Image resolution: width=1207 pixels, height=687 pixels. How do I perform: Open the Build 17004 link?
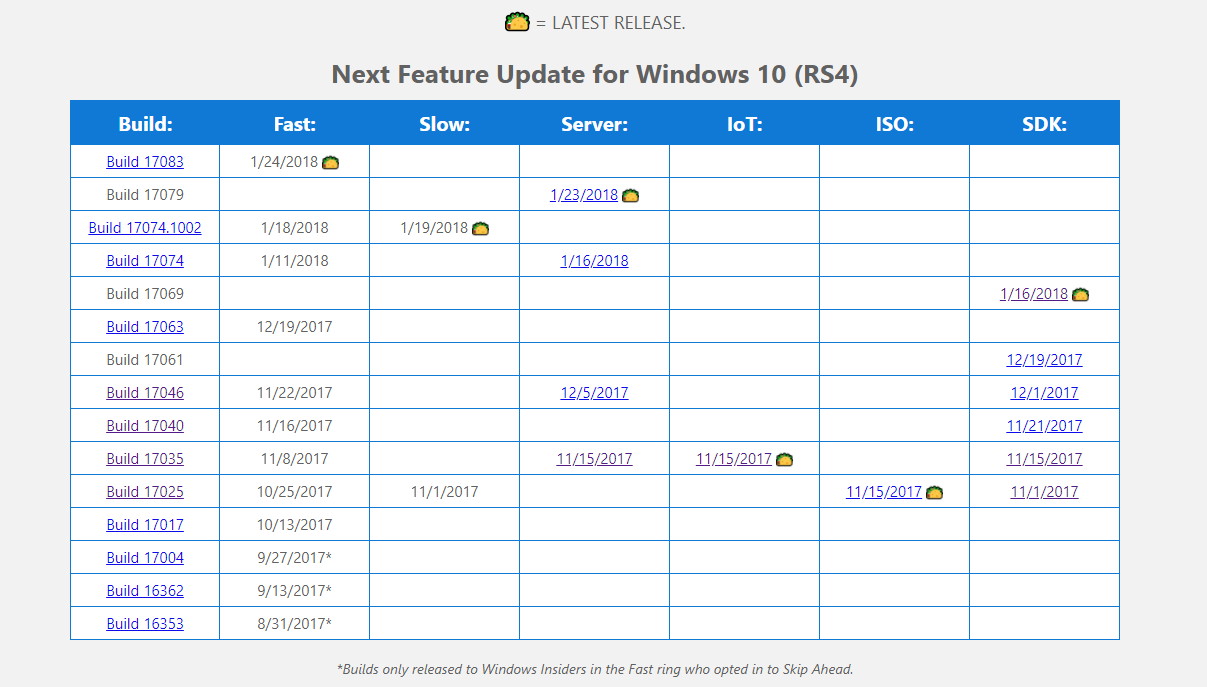point(145,558)
